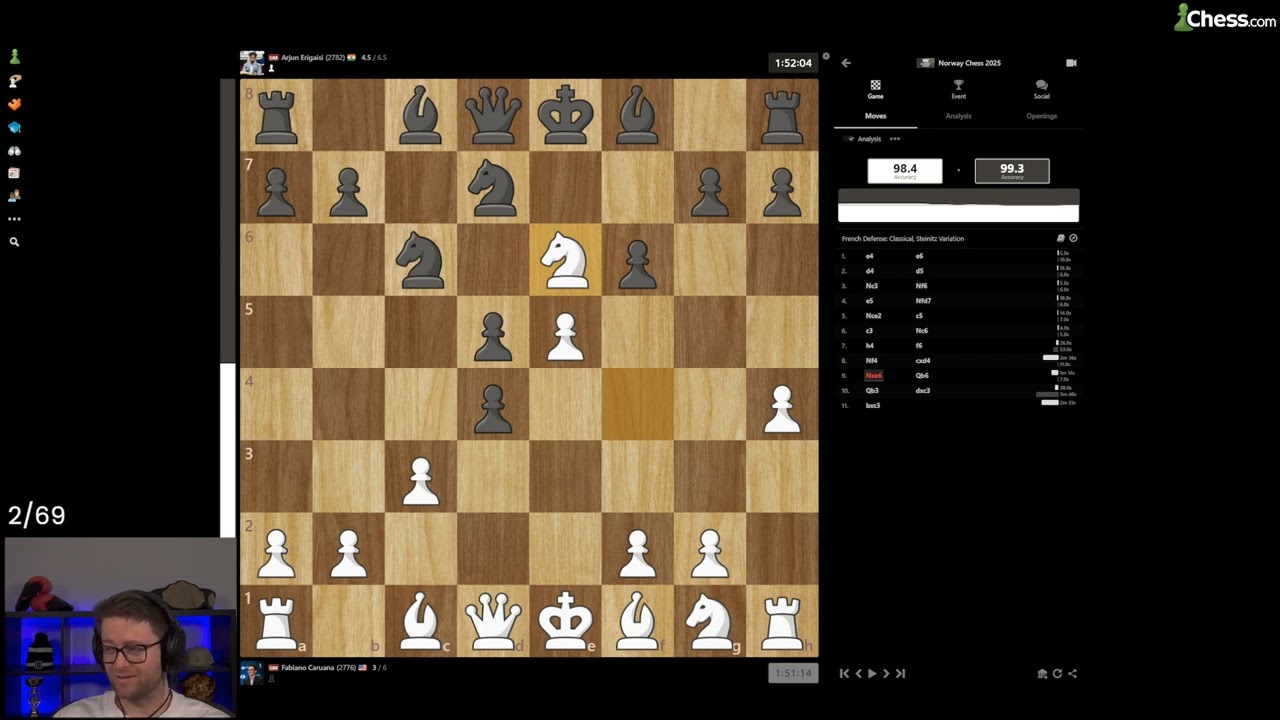Click the white queen on d1
Image resolution: width=1280 pixels, height=720 pixels.
click(x=493, y=620)
